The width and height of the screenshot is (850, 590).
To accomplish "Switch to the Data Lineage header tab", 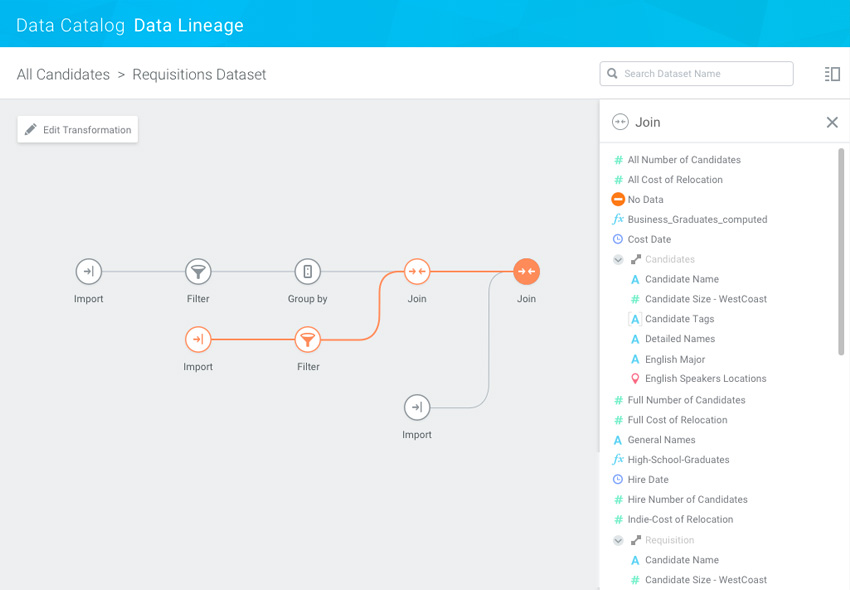I will pos(189,26).
